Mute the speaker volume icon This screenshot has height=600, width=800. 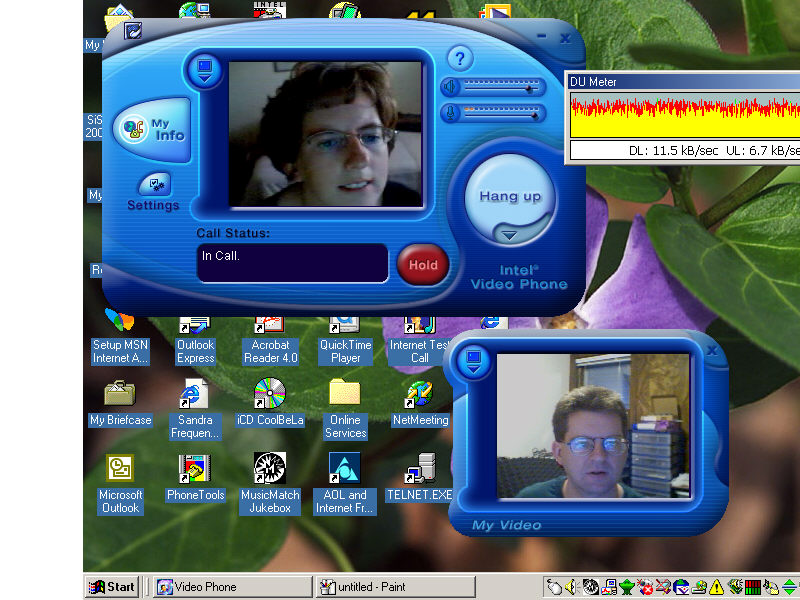[451, 87]
